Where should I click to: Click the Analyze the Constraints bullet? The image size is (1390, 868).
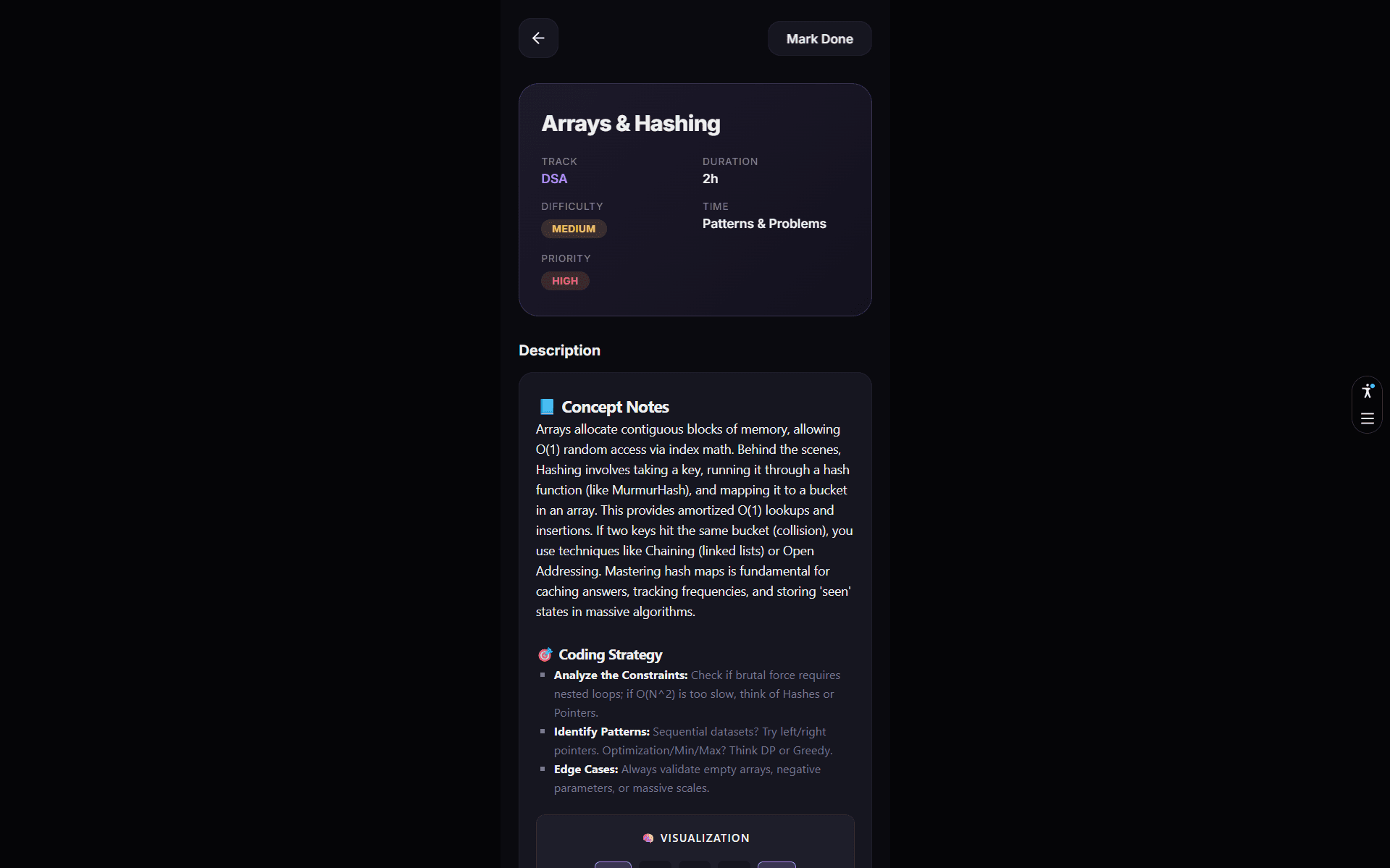click(x=697, y=694)
